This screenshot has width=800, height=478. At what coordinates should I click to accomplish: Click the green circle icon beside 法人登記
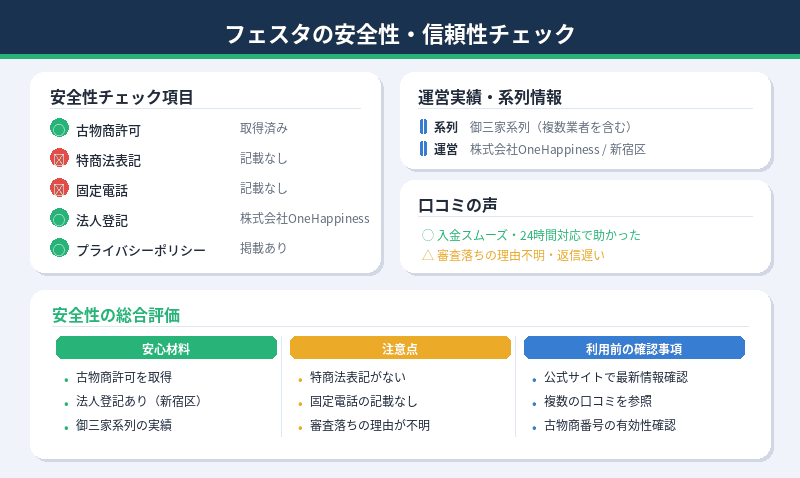pos(59,218)
